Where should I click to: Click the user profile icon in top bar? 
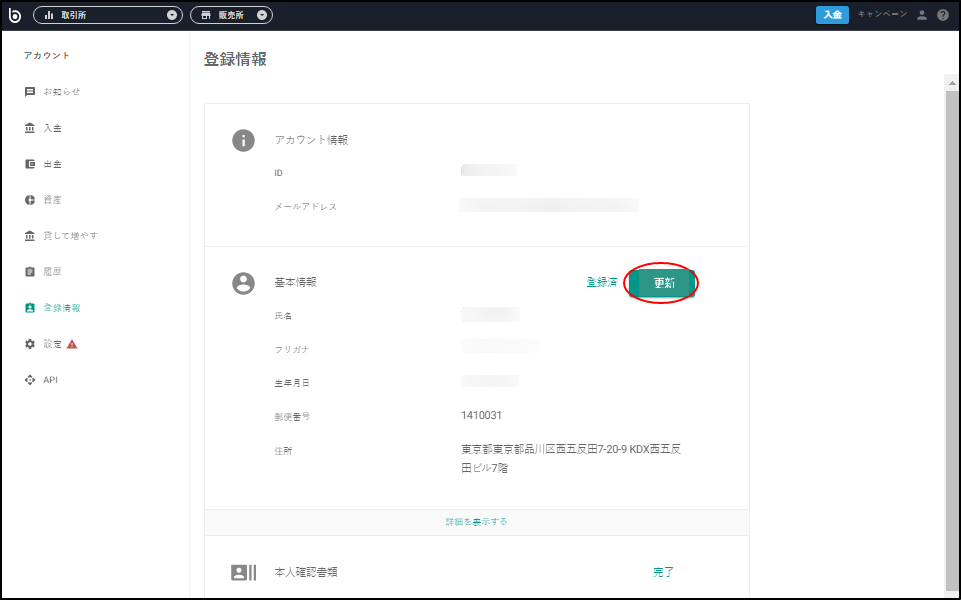pos(921,14)
